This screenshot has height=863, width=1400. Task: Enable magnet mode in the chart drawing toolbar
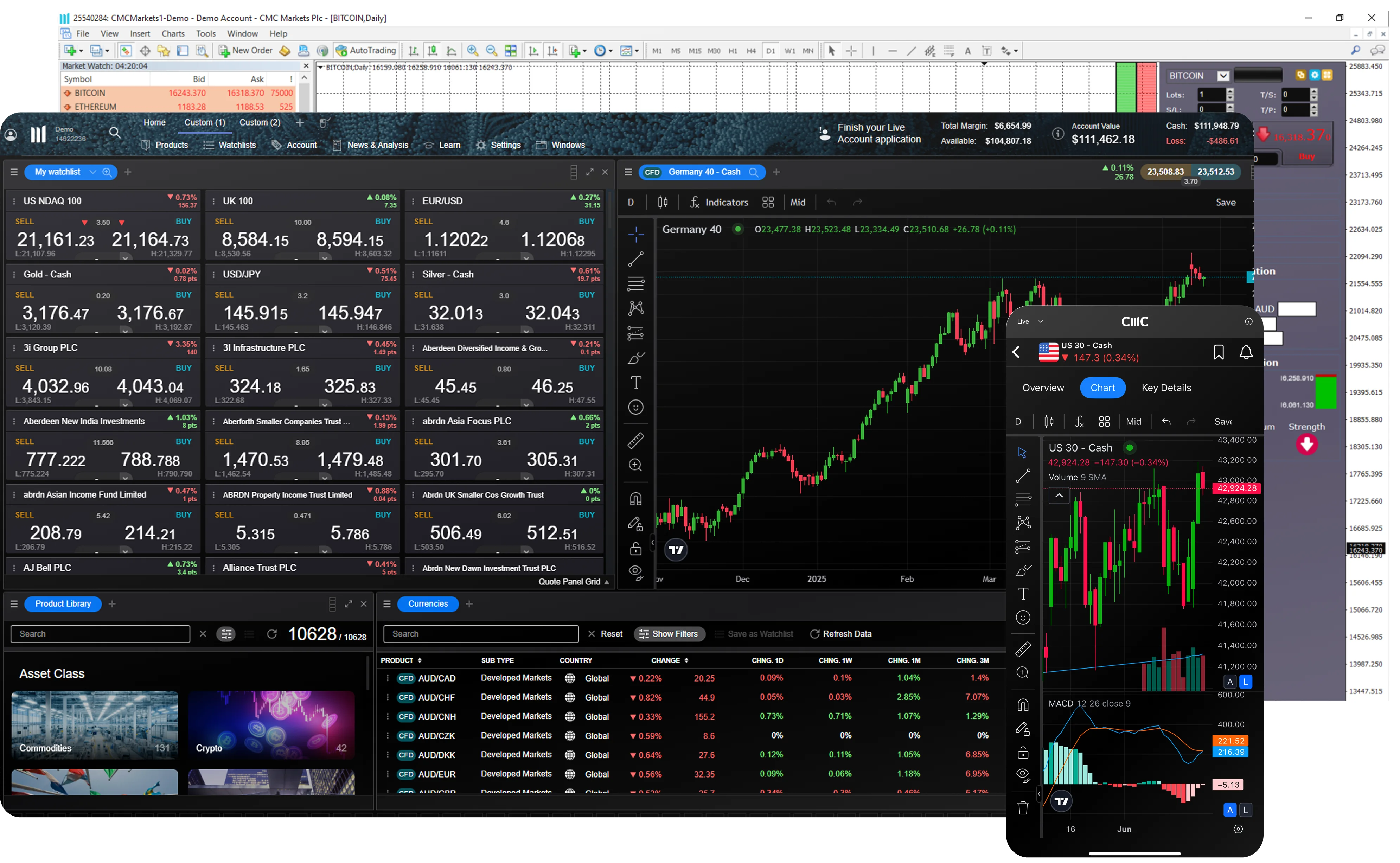pos(635,498)
